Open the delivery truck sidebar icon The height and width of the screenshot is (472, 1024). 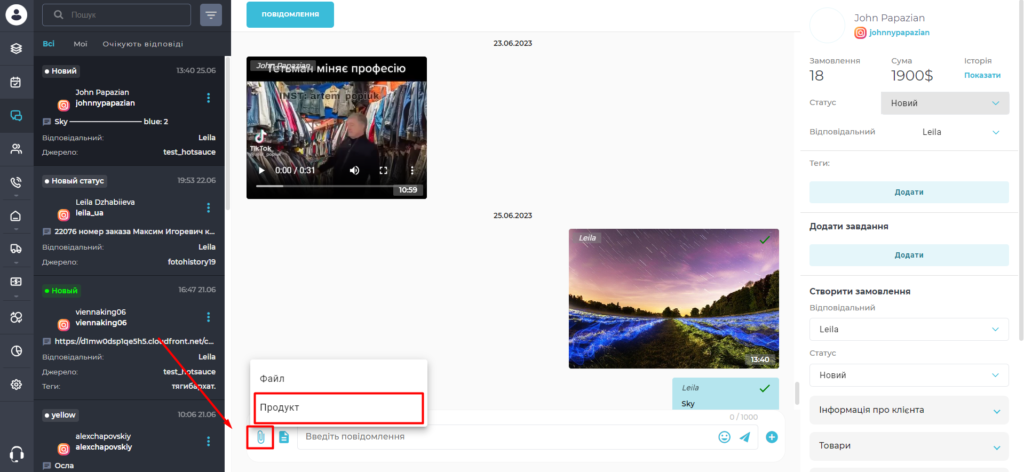16,249
